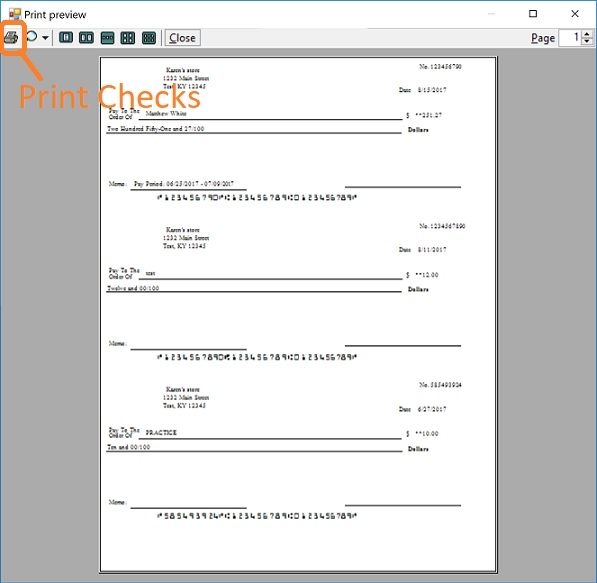Image resolution: width=597 pixels, height=583 pixels.
Task: Click payee name Matthew White
Action: coord(166,113)
